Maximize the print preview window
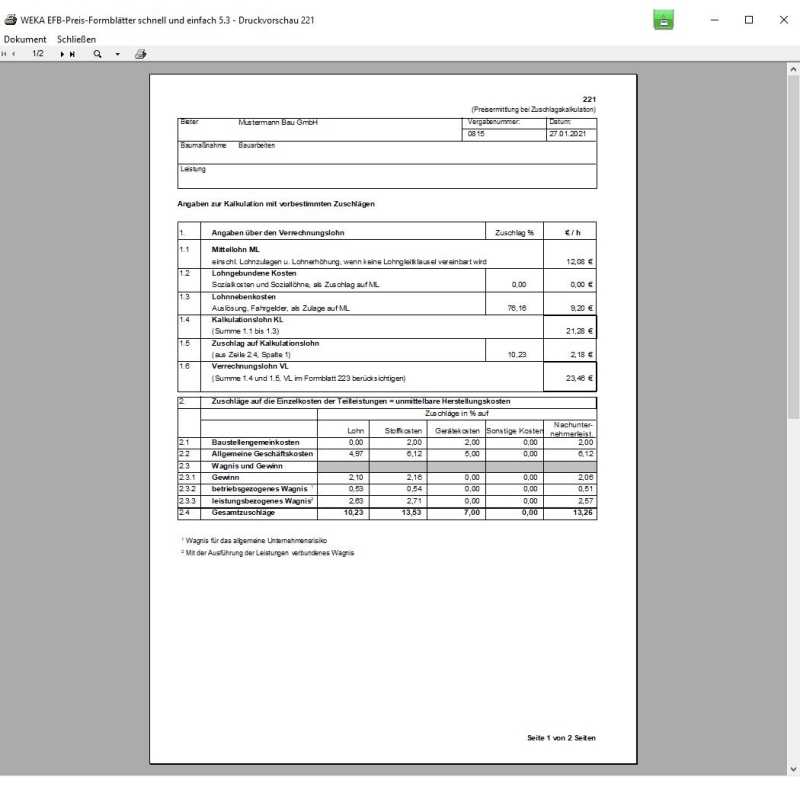This screenshot has height=785, width=800. (749, 20)
